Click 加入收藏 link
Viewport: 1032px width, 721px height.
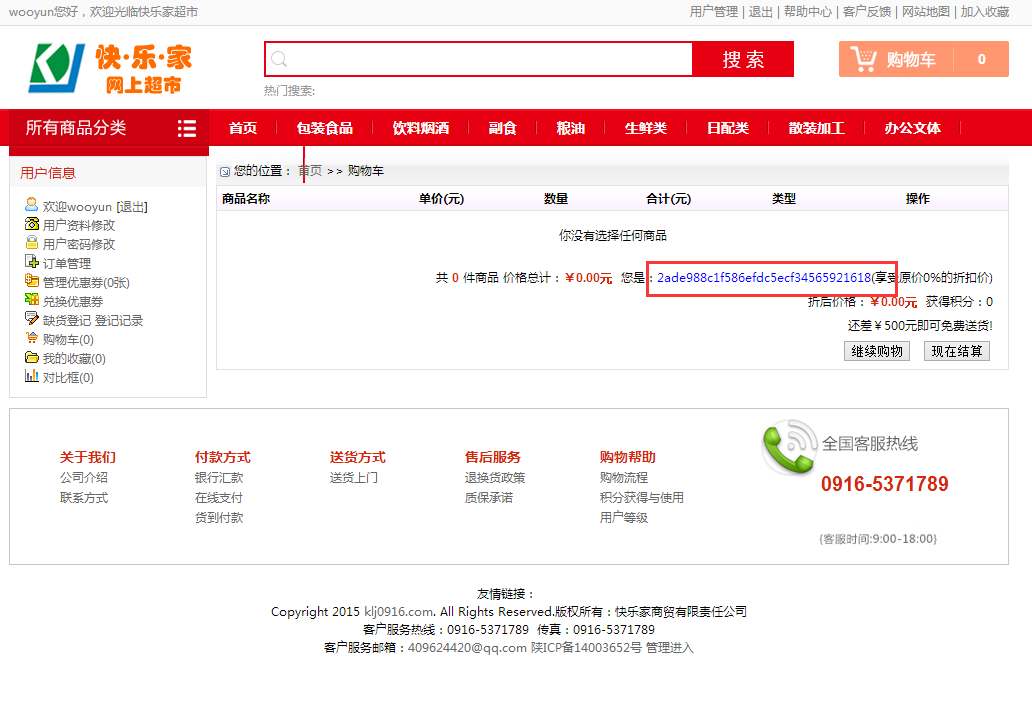click(x=985, y=12)
